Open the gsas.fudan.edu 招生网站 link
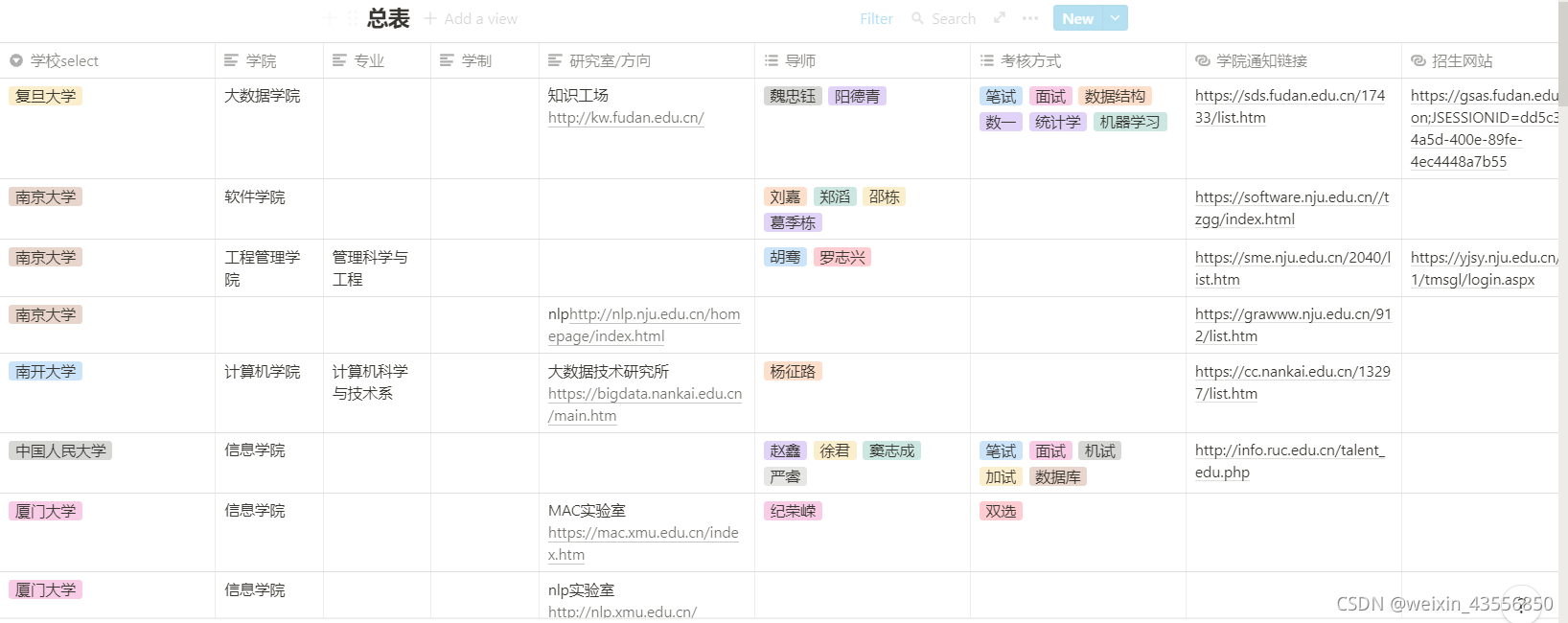 (1484, 128)
